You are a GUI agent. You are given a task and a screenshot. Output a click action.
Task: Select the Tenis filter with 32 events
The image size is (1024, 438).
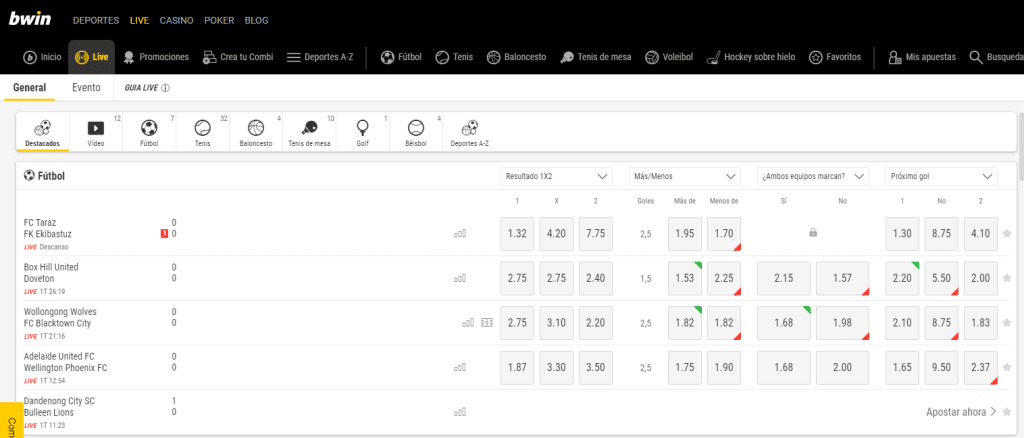point(203,133)
